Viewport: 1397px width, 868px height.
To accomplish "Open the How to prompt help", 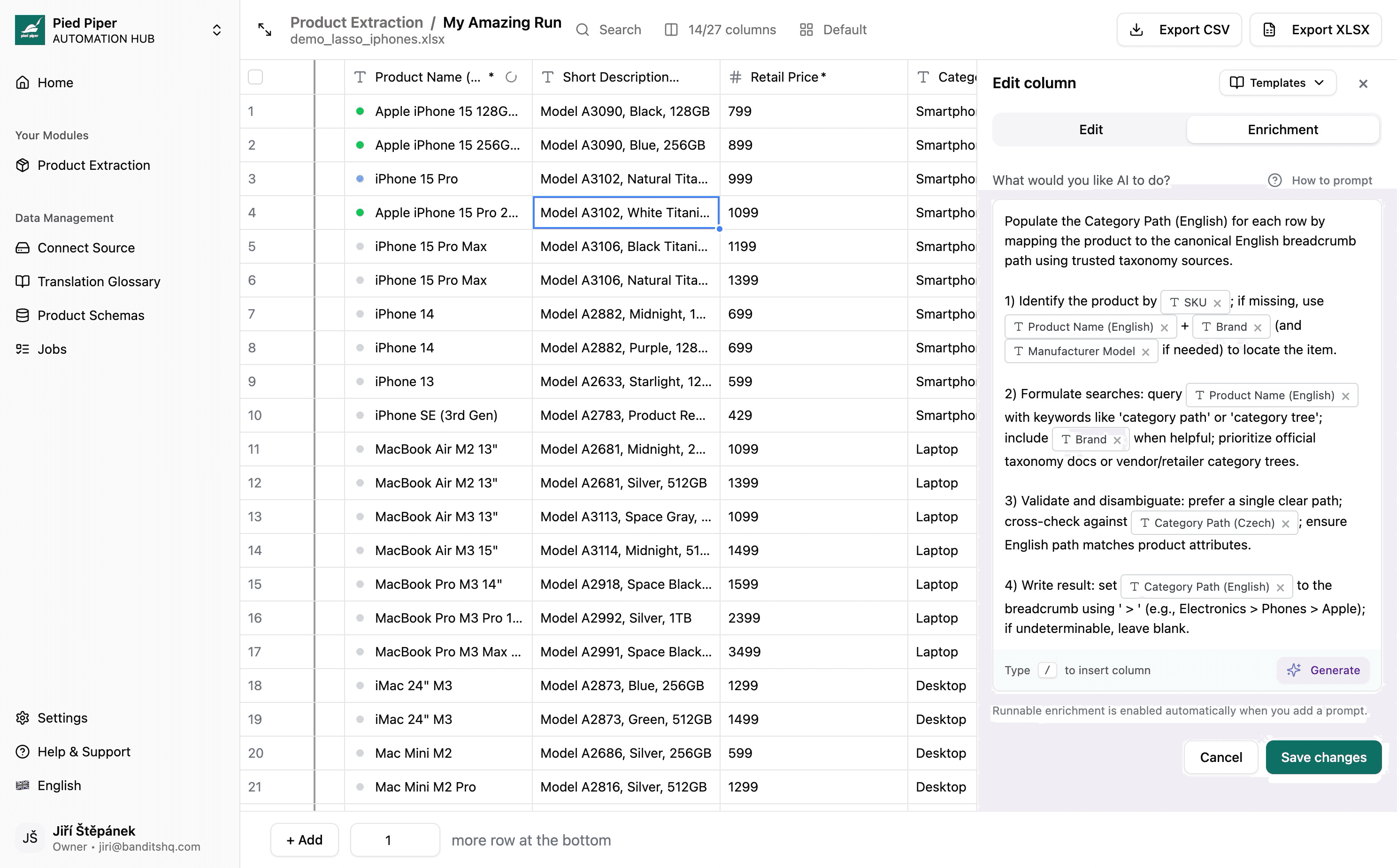I will coord(1320,180).
